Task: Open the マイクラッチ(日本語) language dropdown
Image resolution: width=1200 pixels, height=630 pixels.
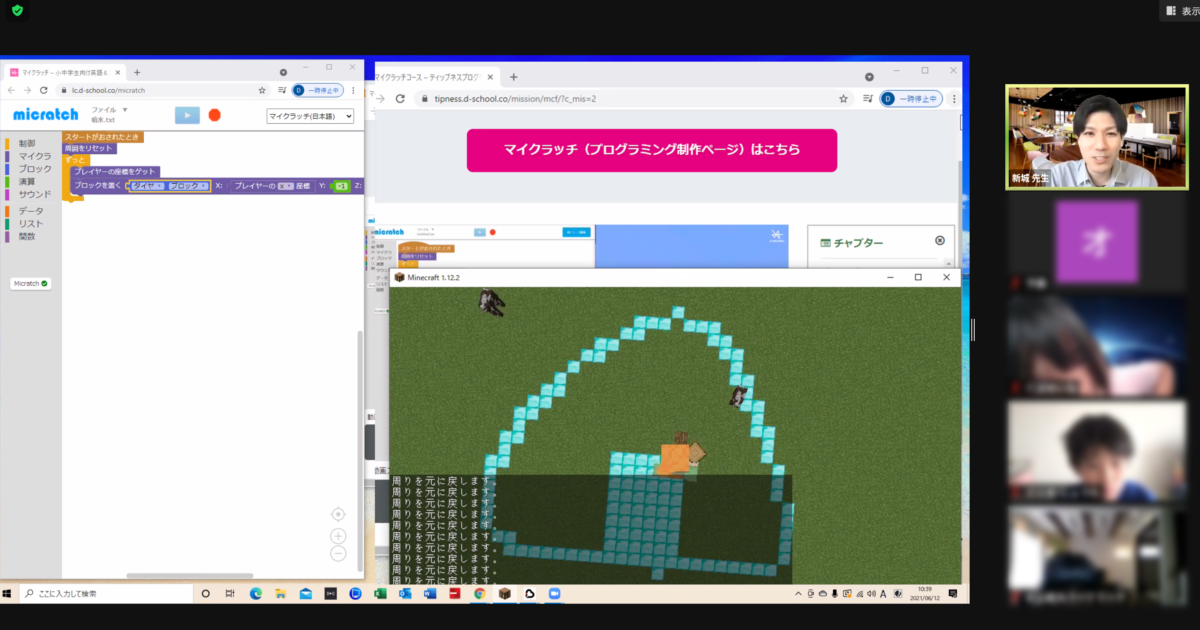Action: click(310, 116)
